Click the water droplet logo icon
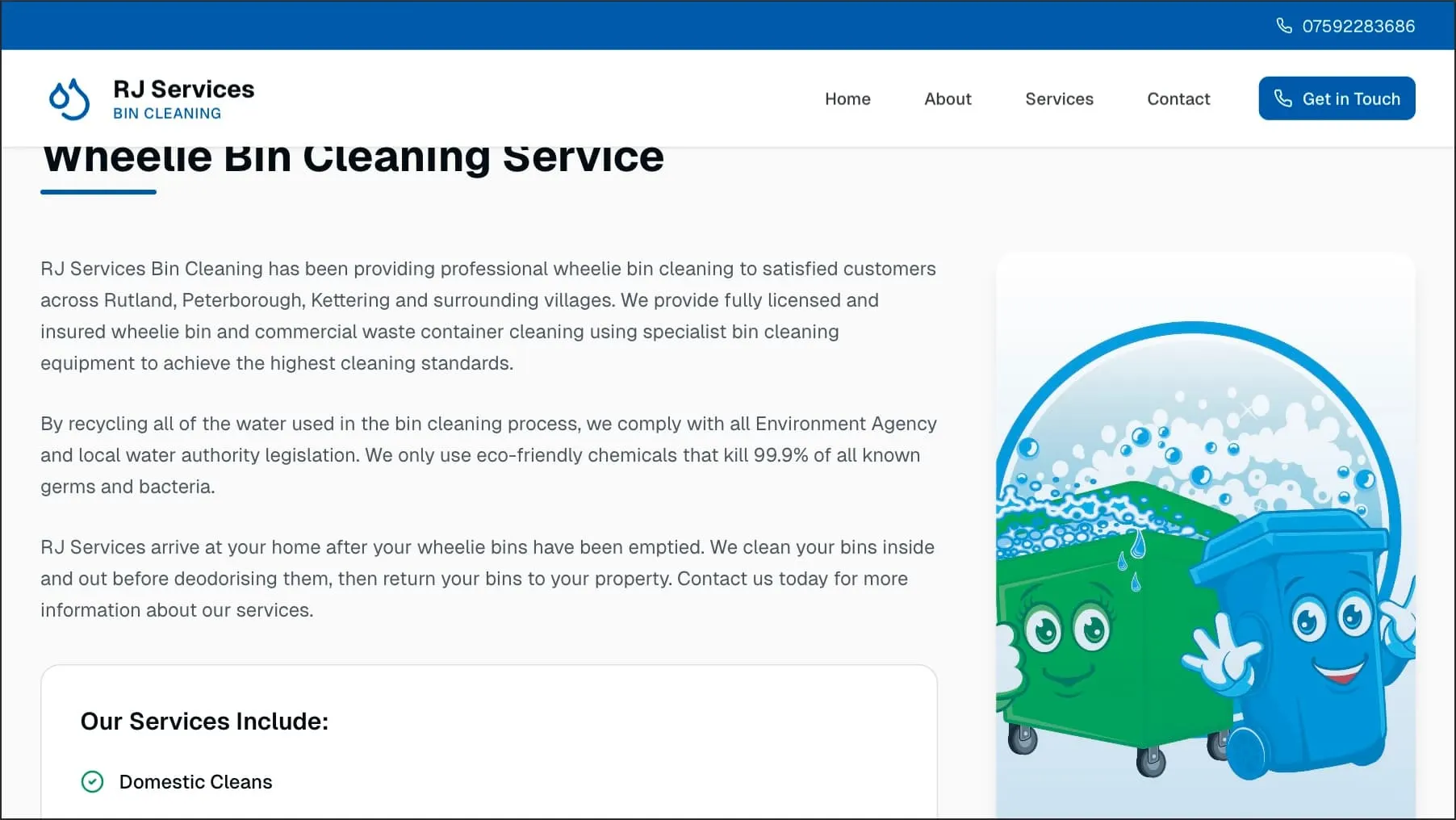Screen dimensions: 1456x820 (x=69, y=99)
